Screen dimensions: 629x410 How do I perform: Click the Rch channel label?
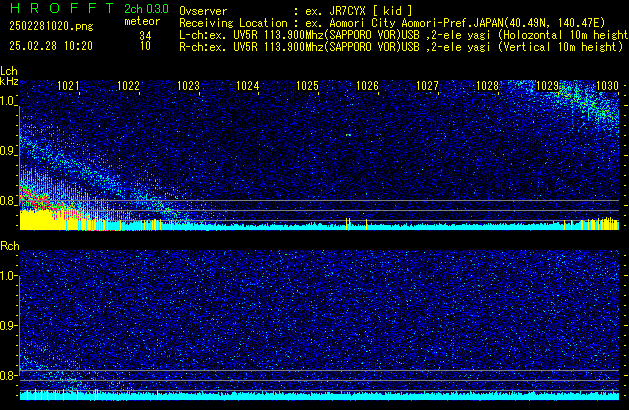(x=10, y=246)
